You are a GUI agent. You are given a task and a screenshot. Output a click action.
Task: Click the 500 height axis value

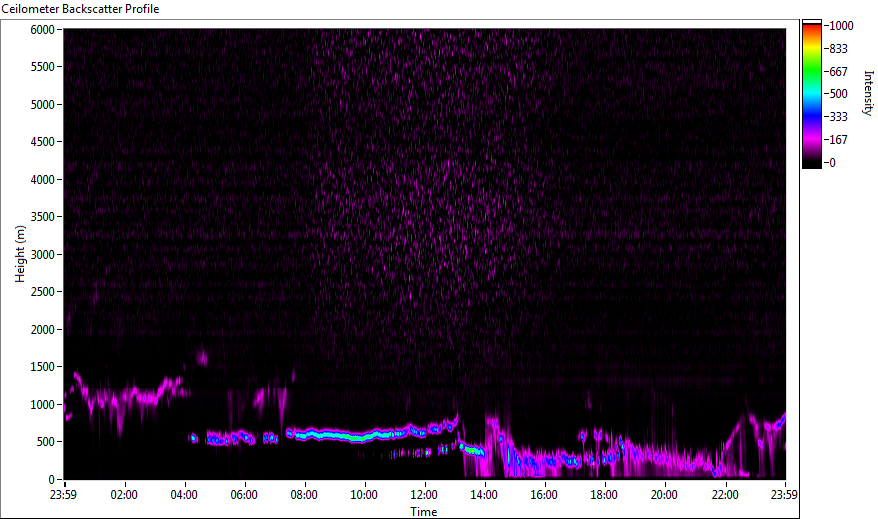coord(45,442)
